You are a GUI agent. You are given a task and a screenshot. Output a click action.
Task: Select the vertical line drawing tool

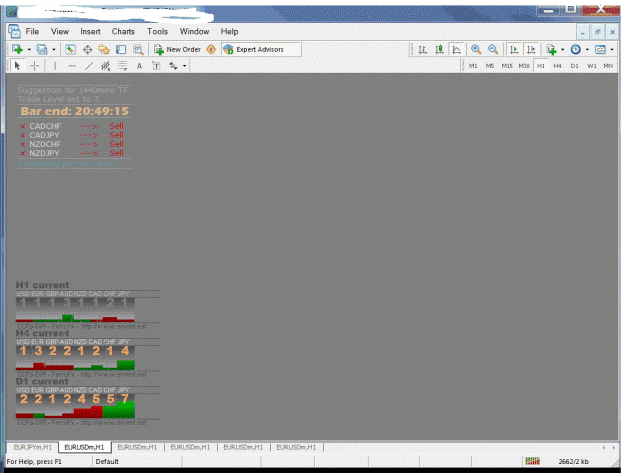55,66
